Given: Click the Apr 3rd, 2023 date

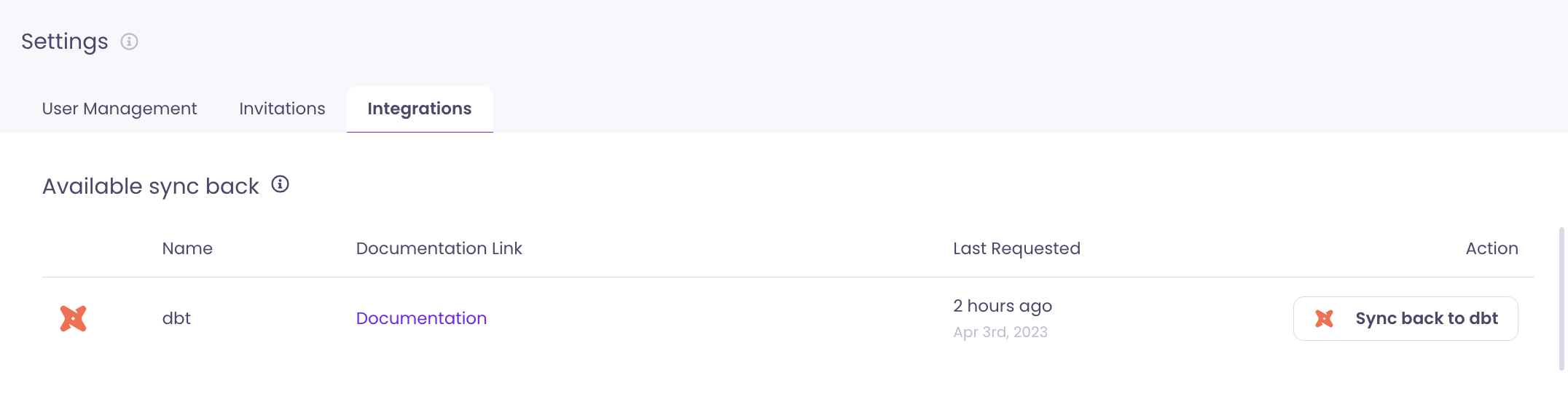Looking at the screenshot, I should (x=1000, y=332).
